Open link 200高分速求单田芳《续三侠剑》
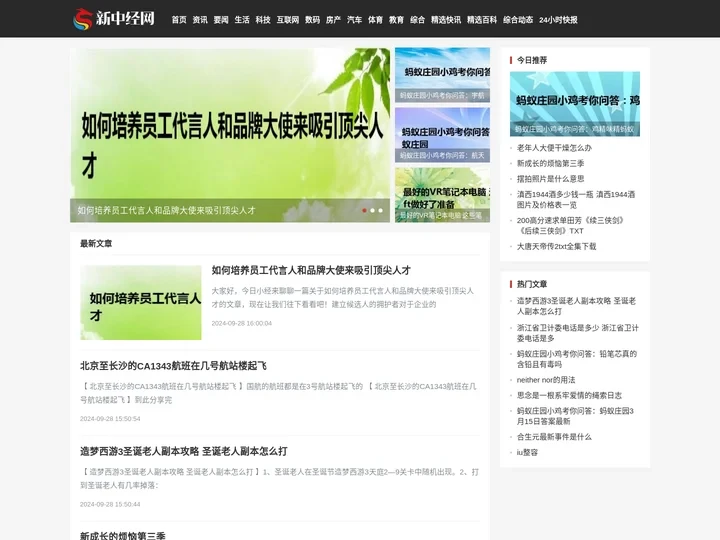 pos(570,225)
